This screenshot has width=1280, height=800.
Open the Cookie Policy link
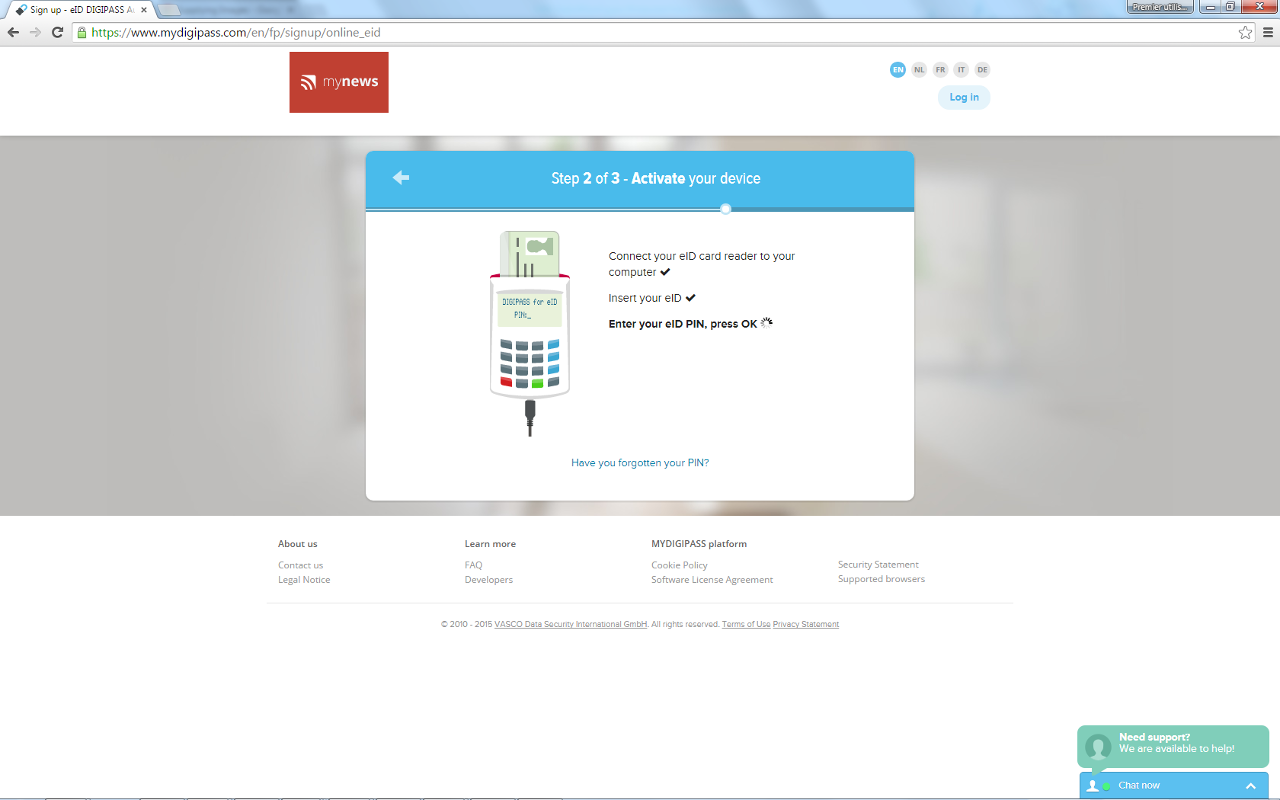click(x=679, y=565)
